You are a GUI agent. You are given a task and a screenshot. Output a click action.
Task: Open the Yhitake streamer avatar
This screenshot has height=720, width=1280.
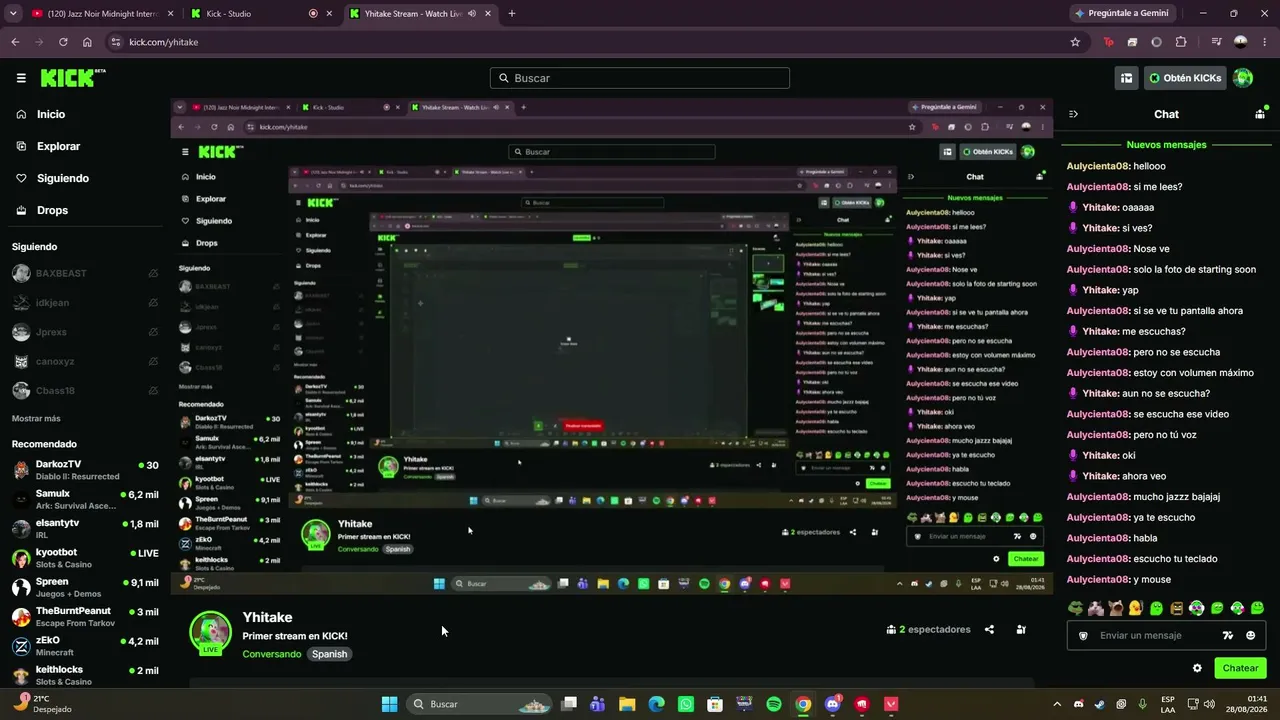coord(210,631)
